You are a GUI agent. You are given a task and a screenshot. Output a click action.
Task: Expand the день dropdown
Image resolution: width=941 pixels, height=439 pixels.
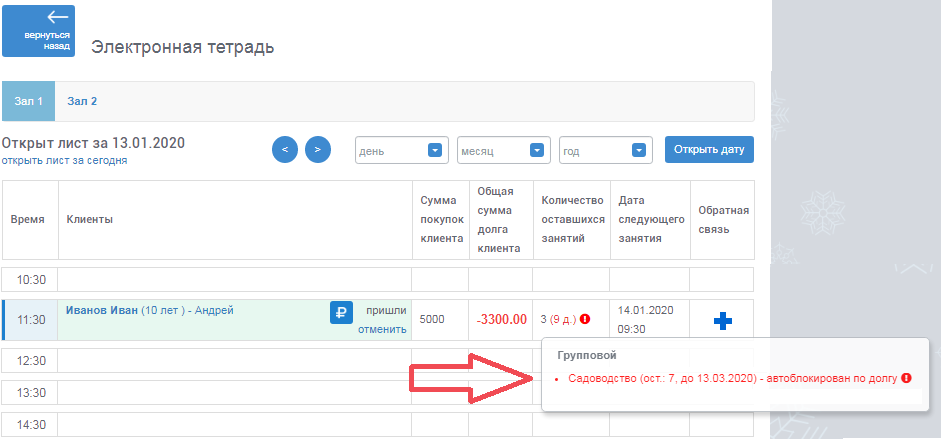(x=401, y=150)
